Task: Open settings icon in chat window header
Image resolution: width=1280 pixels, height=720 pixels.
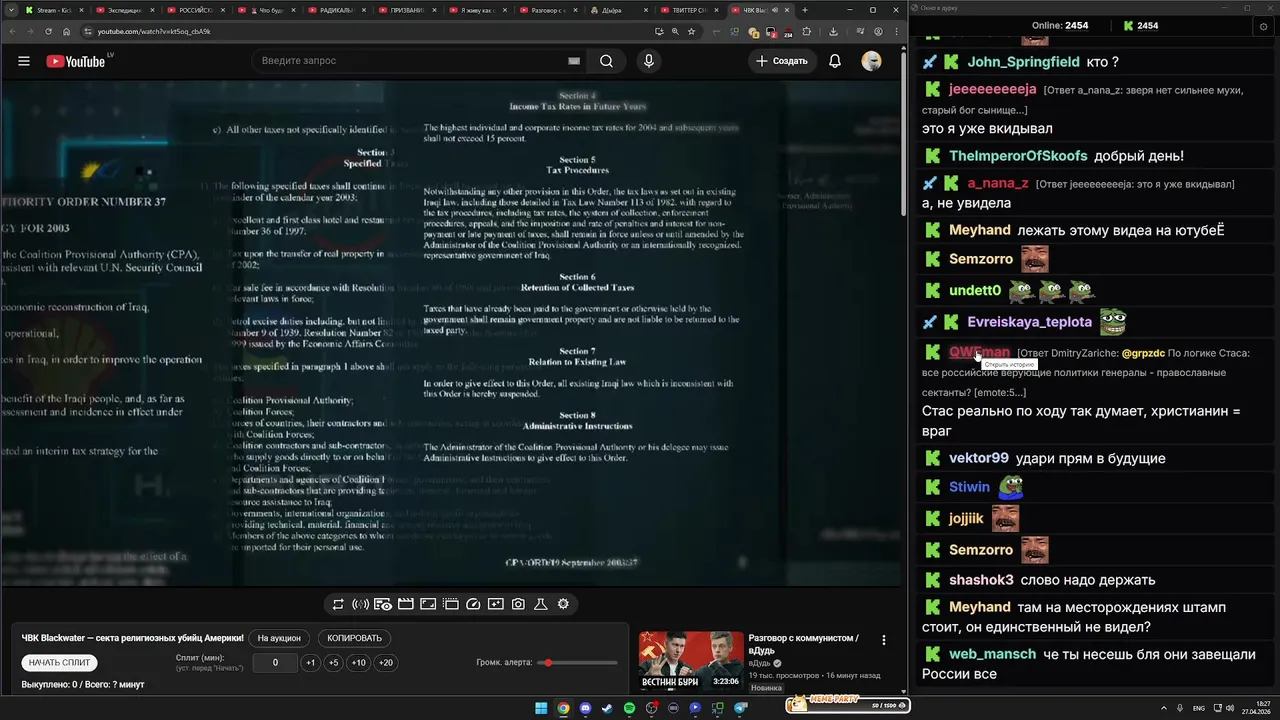Action: point(1263,26)
